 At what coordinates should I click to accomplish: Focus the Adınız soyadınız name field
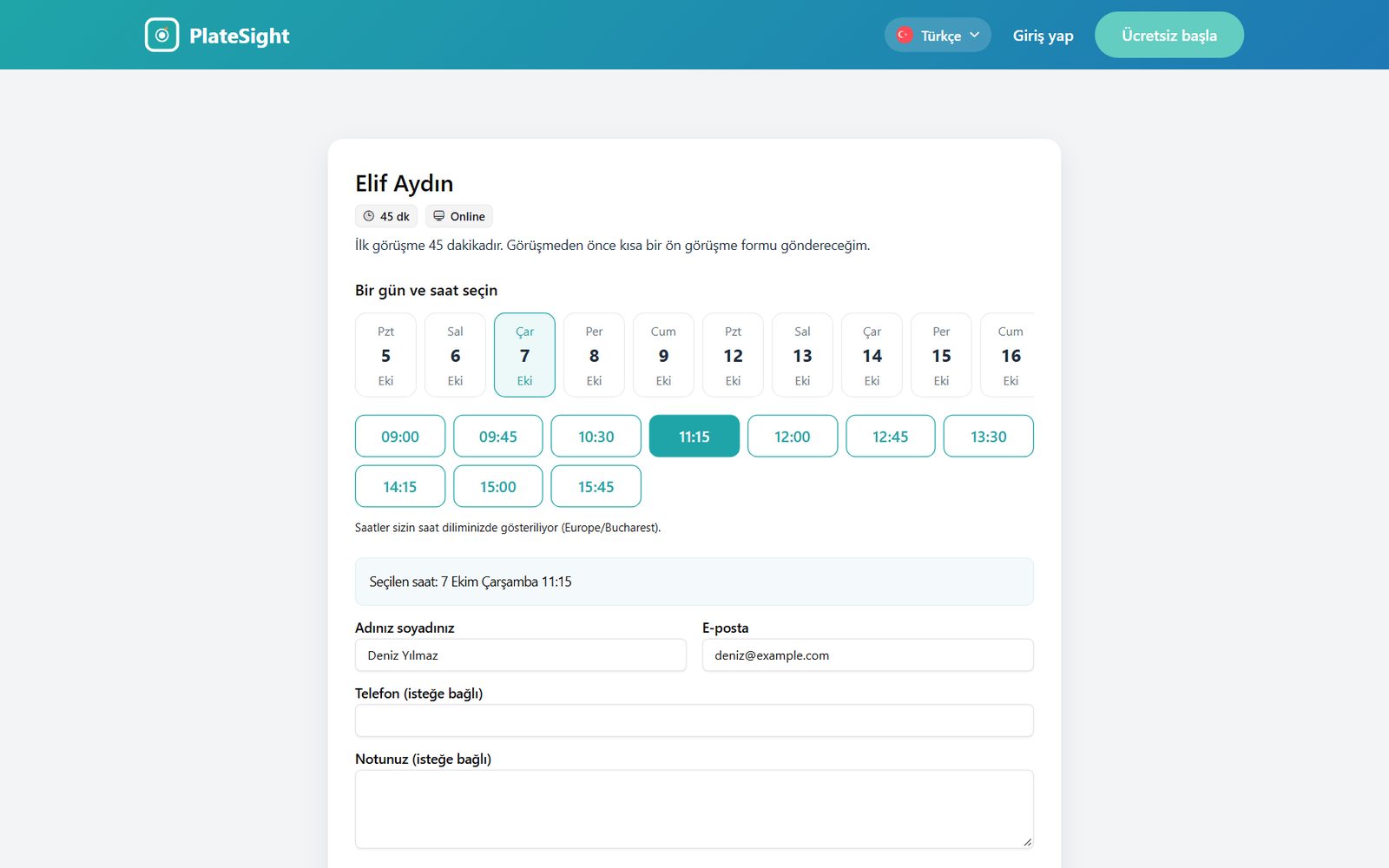[x=521, y=655]
